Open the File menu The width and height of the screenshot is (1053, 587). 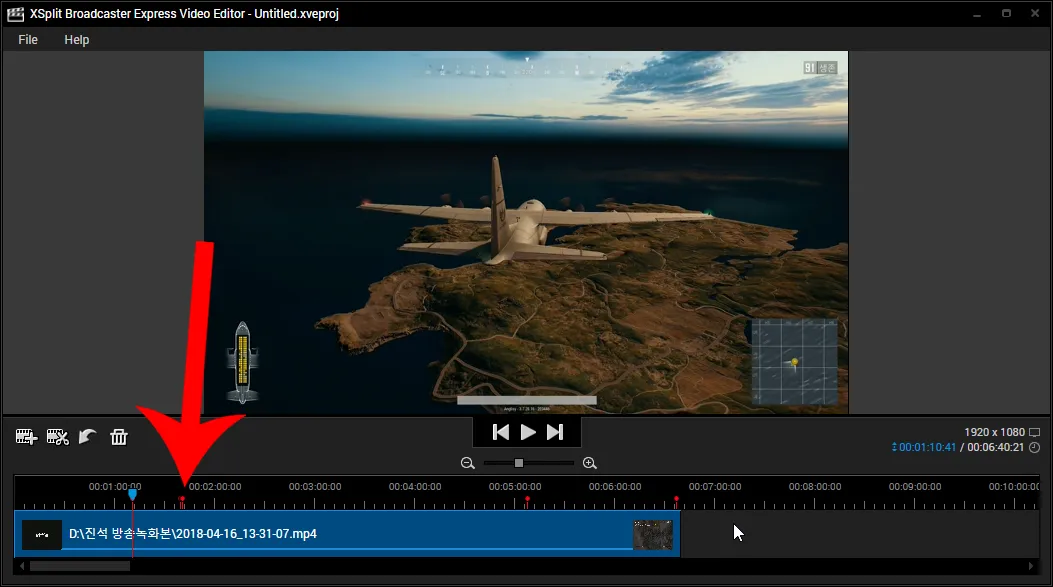[x=28, y=40]
